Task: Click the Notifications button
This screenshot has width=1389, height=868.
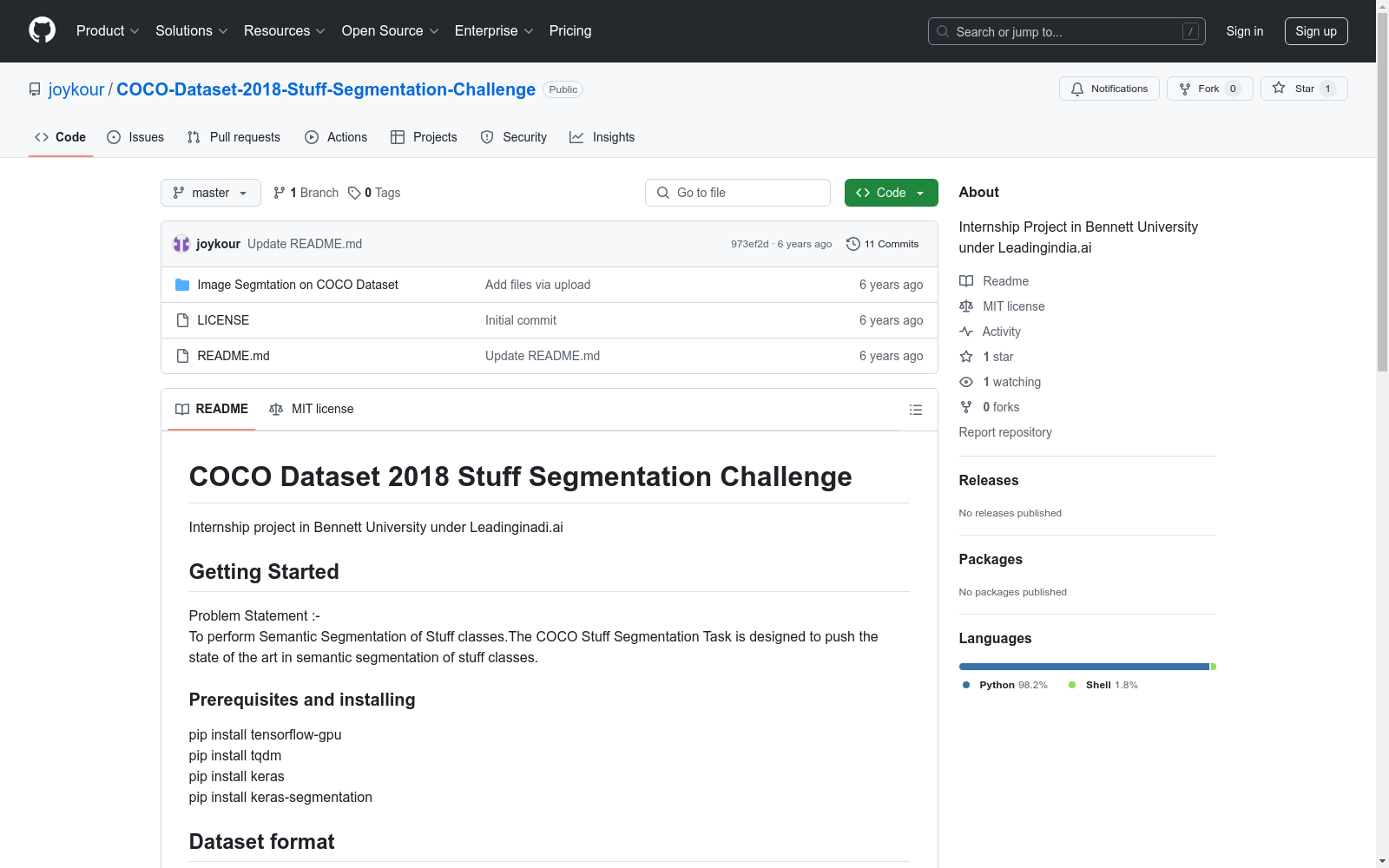Action: (1109, 89)
